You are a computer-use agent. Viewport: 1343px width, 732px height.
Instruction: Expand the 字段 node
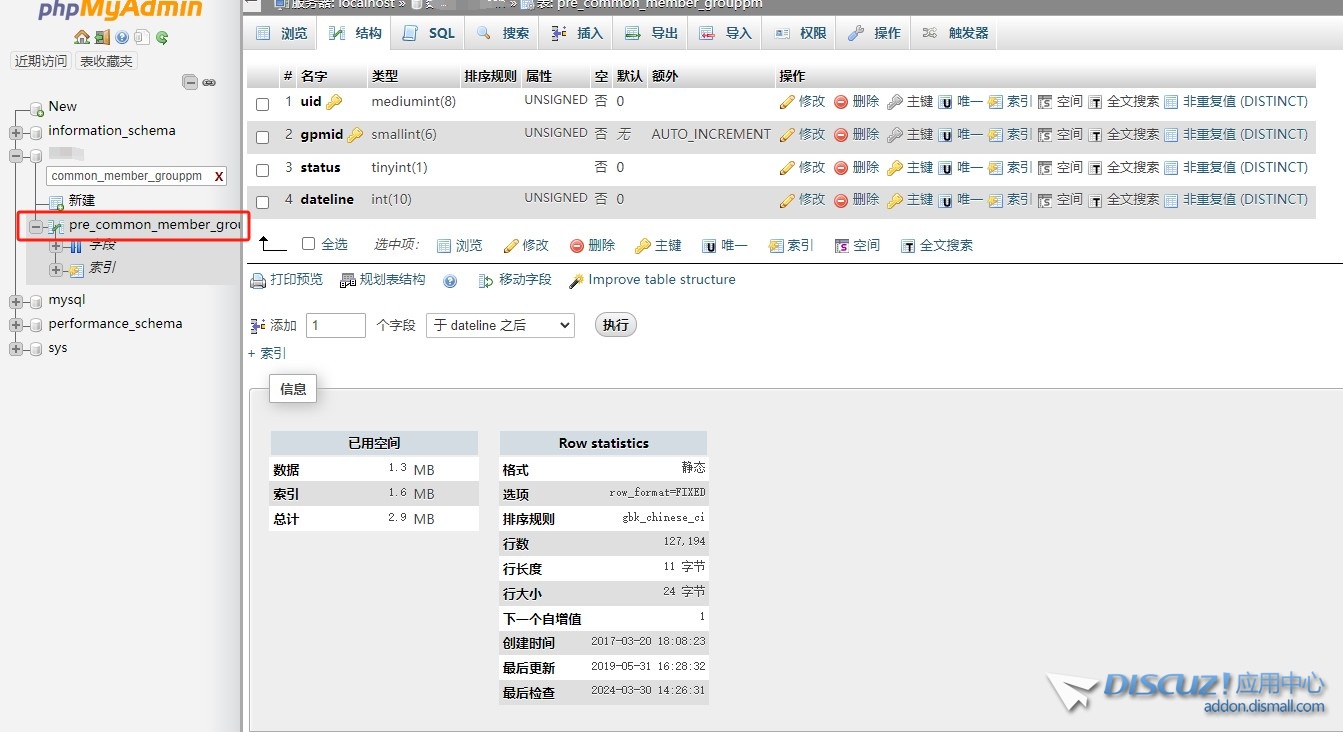pos(56,246)
